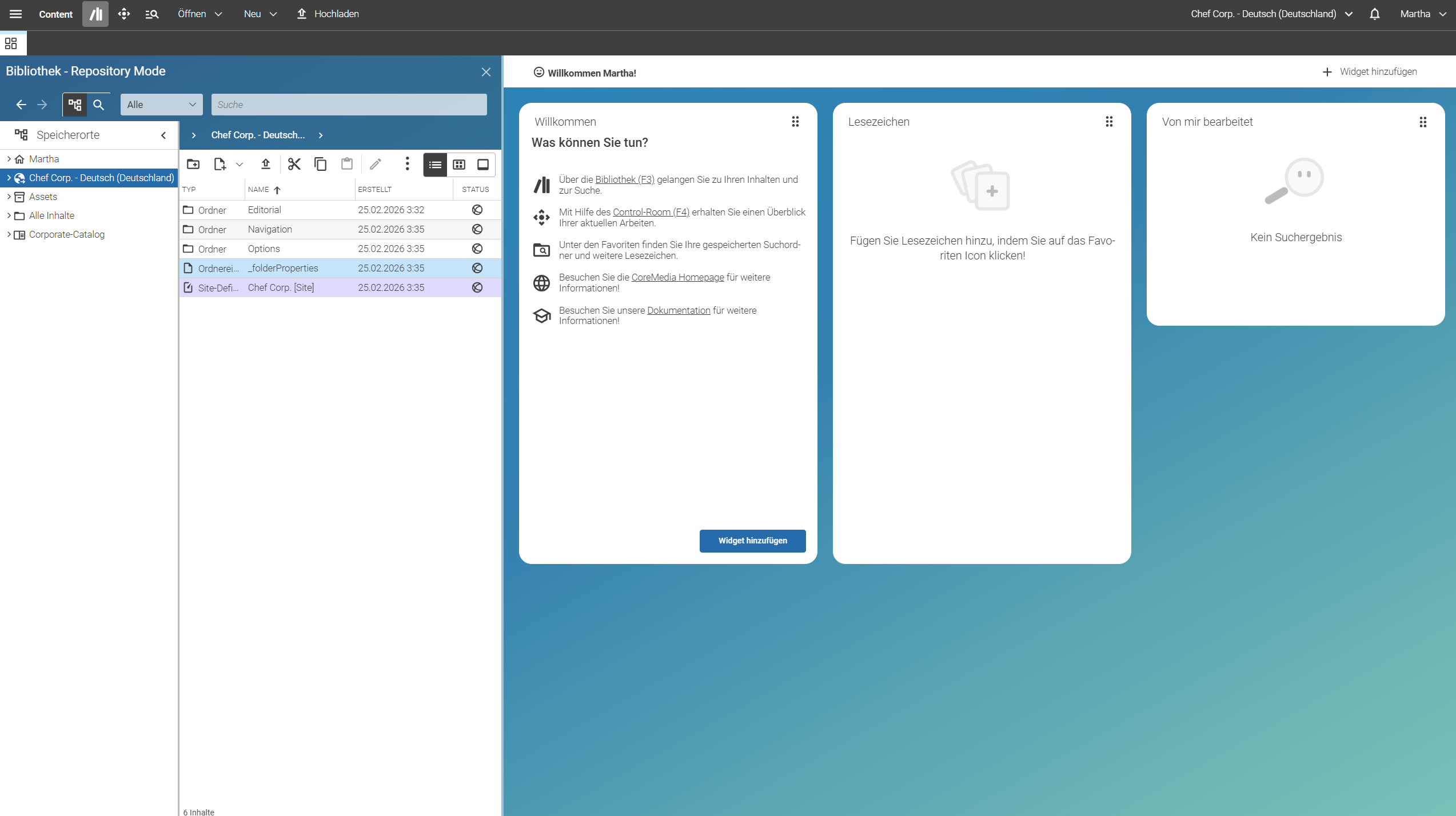Open the Öffnen menu
1456x816 pixels.
(200, 14)
